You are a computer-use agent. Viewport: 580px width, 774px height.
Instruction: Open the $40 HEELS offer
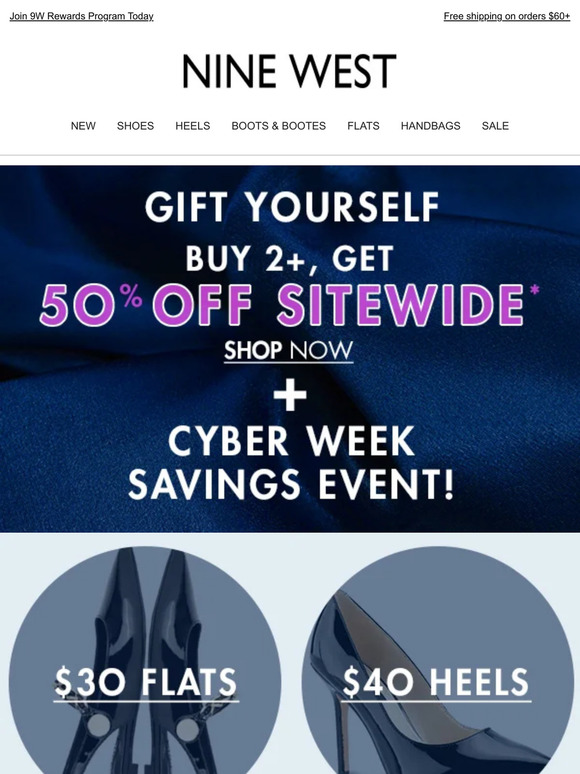point(436,683)
